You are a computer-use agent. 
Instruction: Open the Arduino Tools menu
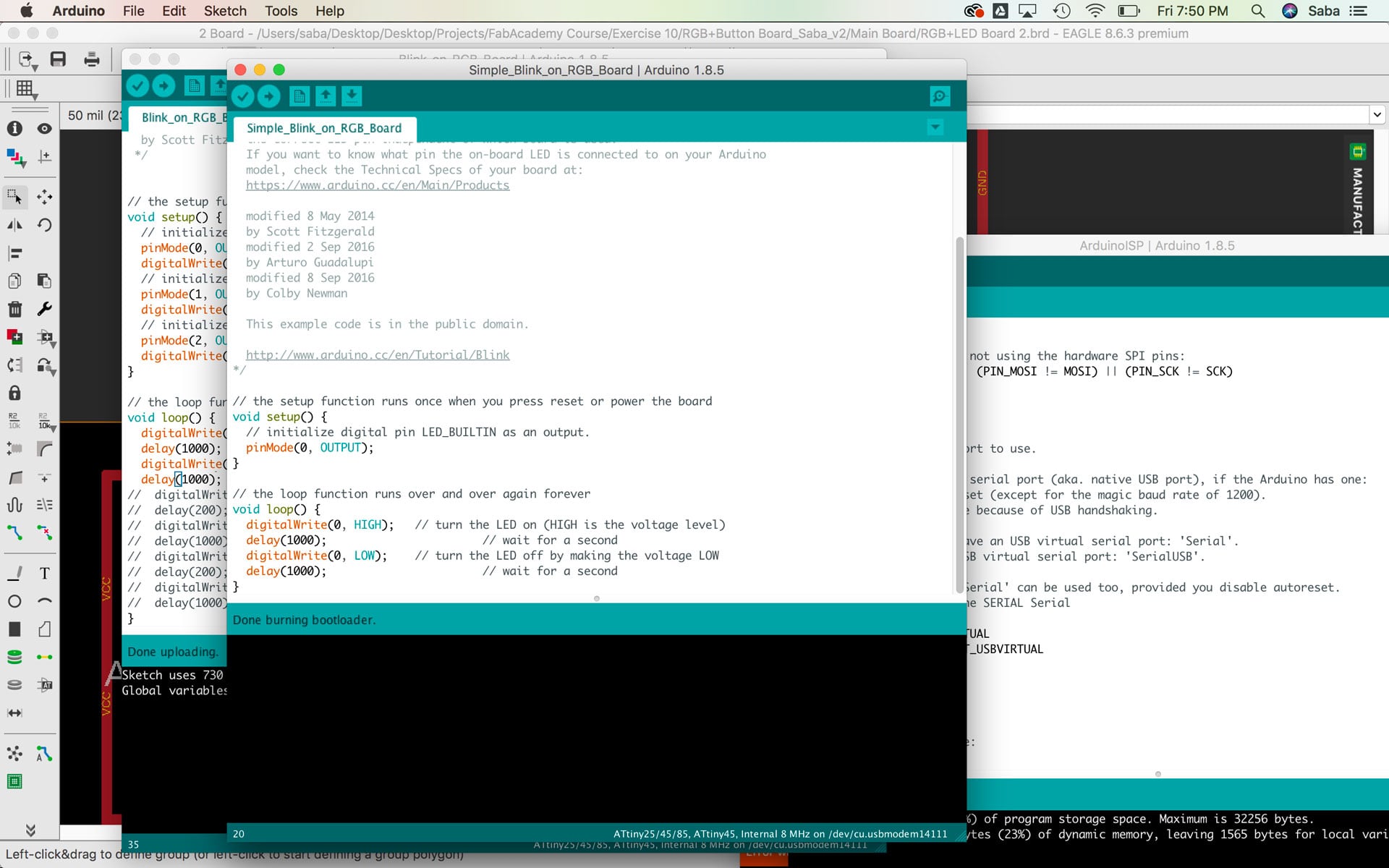[x=281, y=11]
